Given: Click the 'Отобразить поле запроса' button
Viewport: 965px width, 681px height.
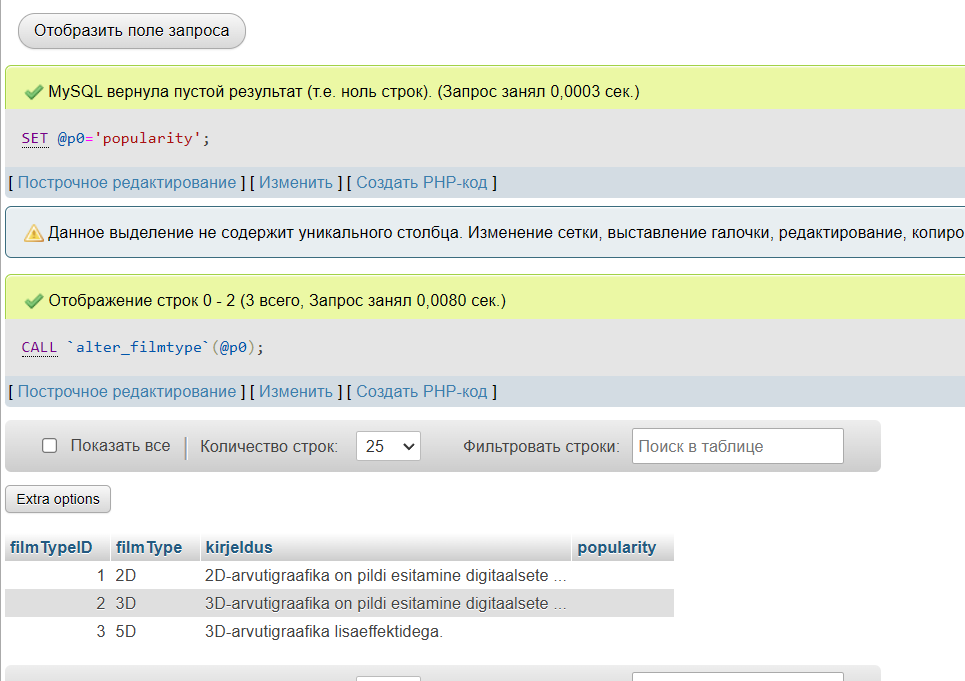Looking at the screenshot, I should click(132, 31).
